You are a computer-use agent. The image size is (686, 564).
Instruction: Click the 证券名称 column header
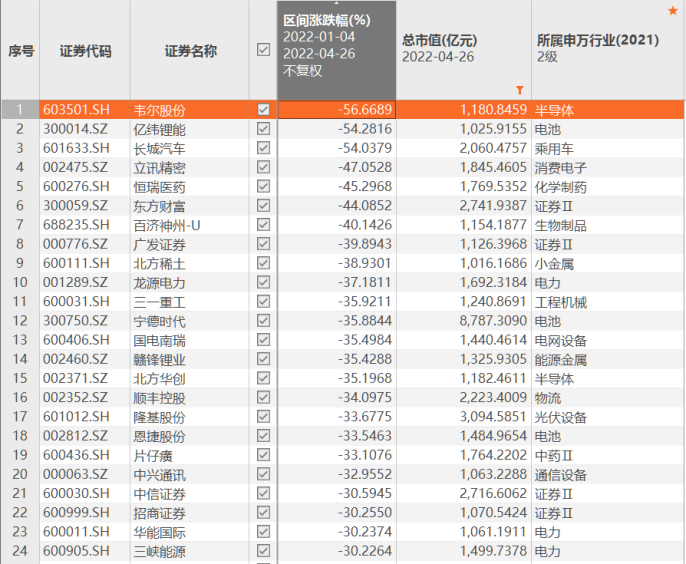pyautogui.click(x=190, y=50)
